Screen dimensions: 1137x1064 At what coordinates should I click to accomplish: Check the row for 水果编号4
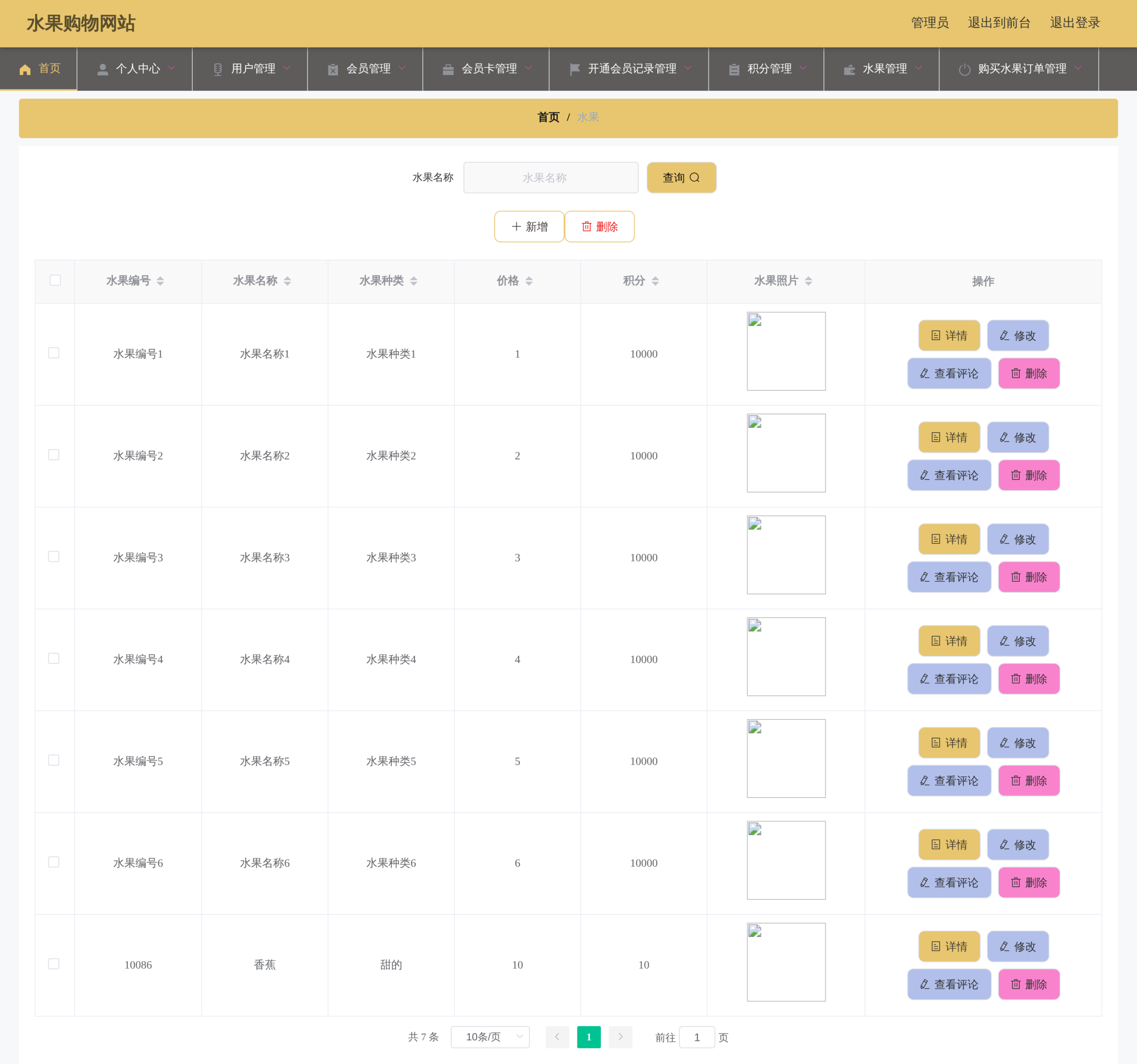[54, 658]
